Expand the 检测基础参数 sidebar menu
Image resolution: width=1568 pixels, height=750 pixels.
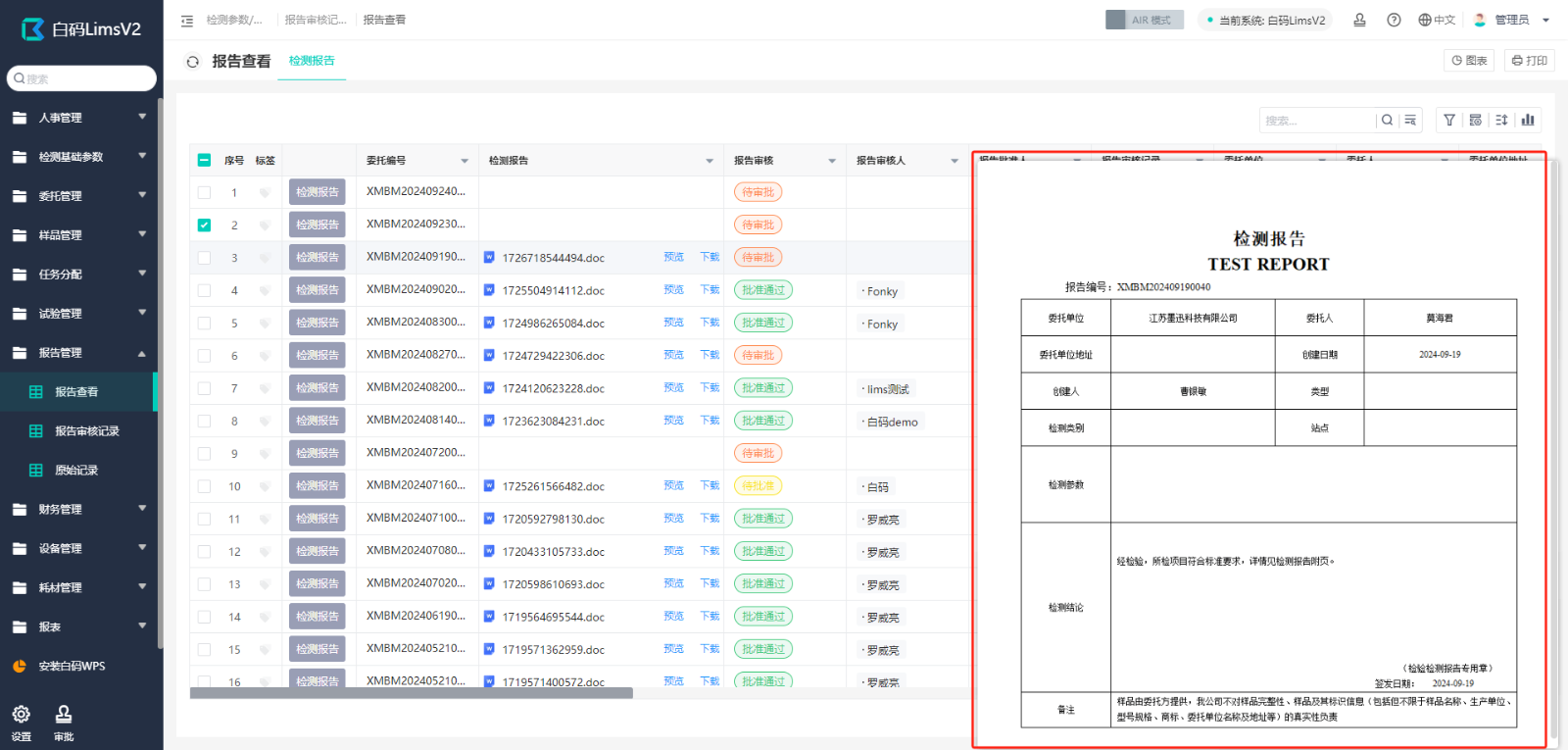(78, 157)
